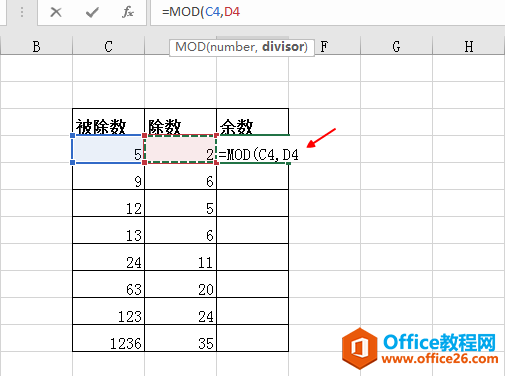Image resolution: width=505 pixels, height=376 pixels.
Task: Click the 'divisor' argument in the MOD tooltip
Action: pos(283,47)
